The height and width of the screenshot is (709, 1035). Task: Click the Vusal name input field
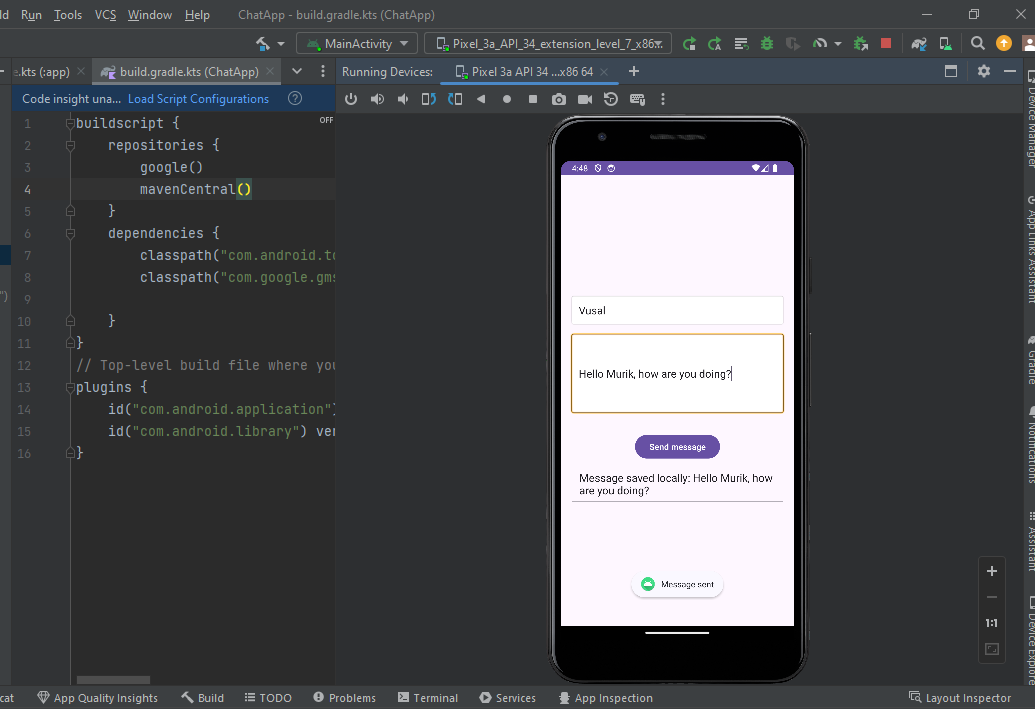tap(677, 311)
